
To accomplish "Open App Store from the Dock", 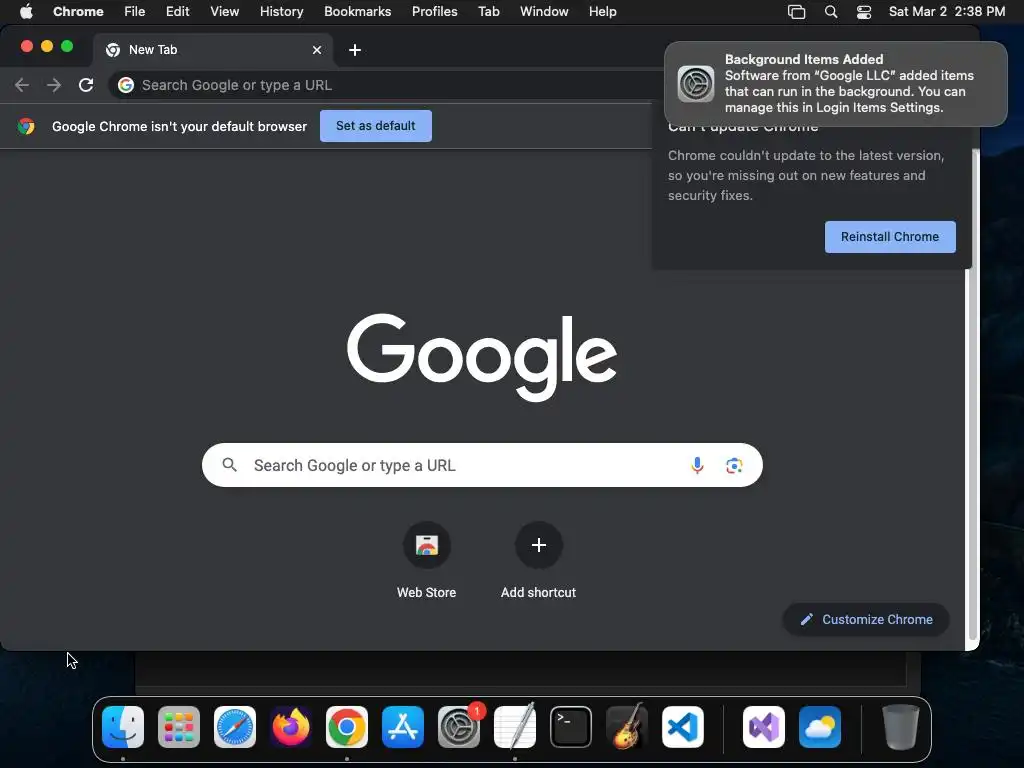I will pos(403,727).
